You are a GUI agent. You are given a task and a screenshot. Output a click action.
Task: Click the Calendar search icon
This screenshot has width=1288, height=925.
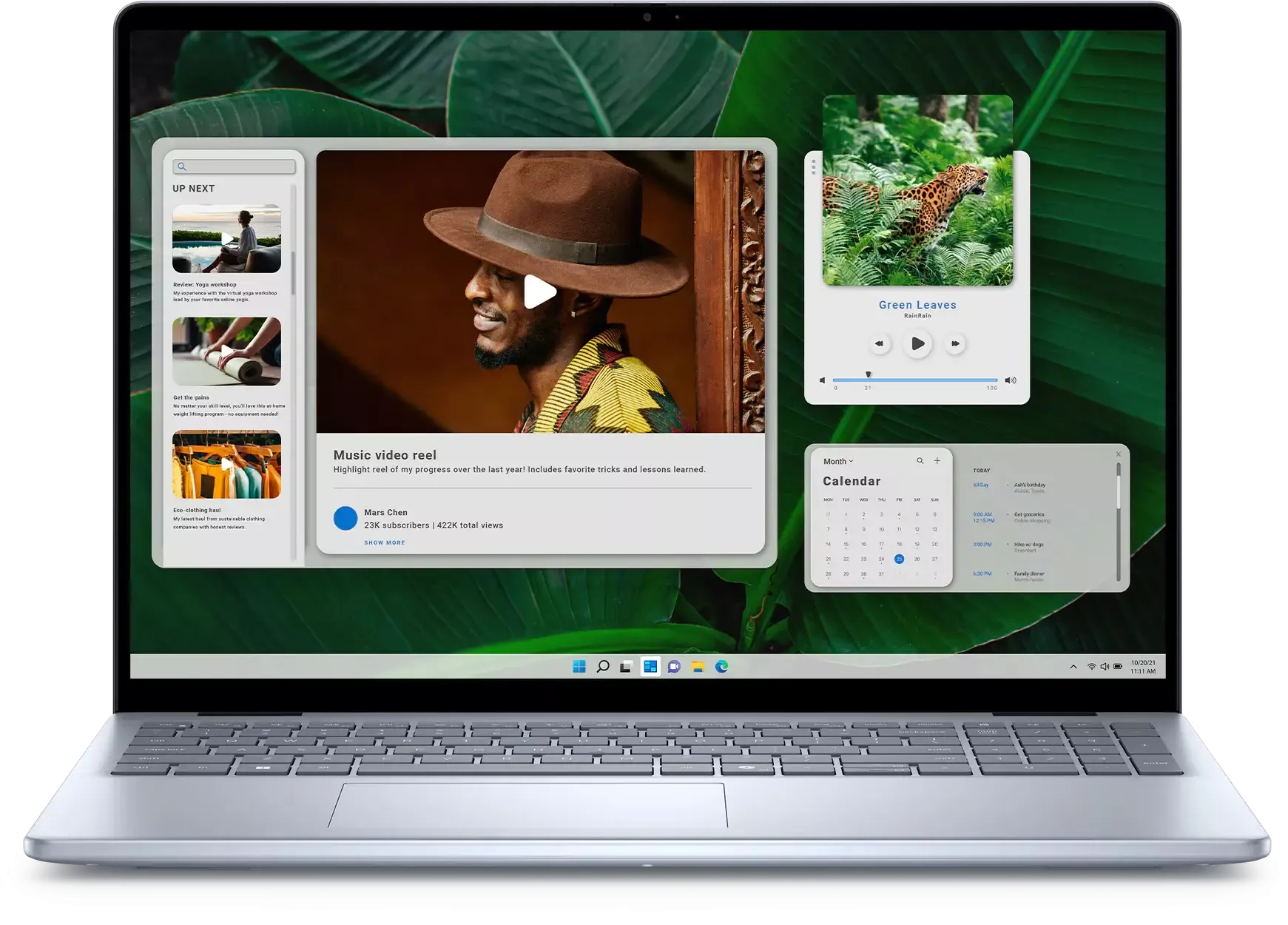(920, 461)
